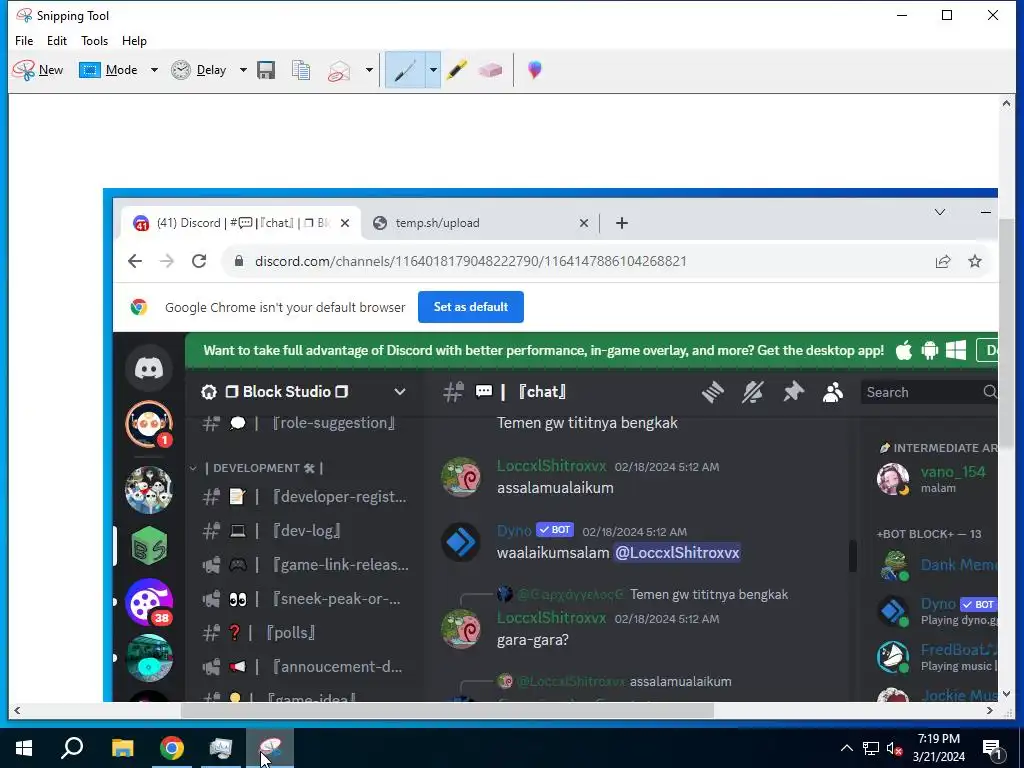Copy the snip to clipboard
The width and height of the screenshot is (1024, 768).
pyautogui.click(x=301, y=70)
